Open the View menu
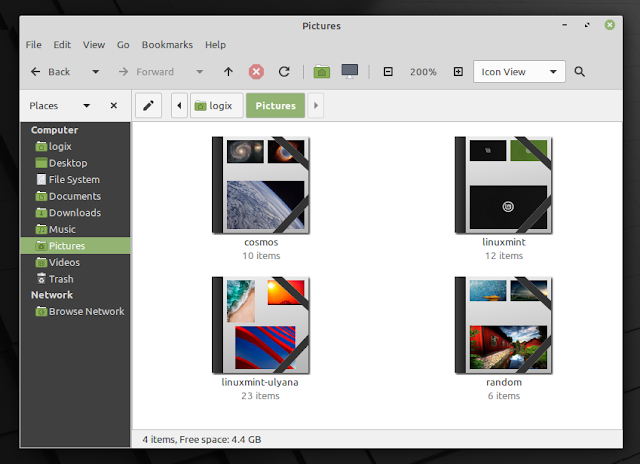The height and width of the screenshot is (464, 640). click(x=94, y=44)
